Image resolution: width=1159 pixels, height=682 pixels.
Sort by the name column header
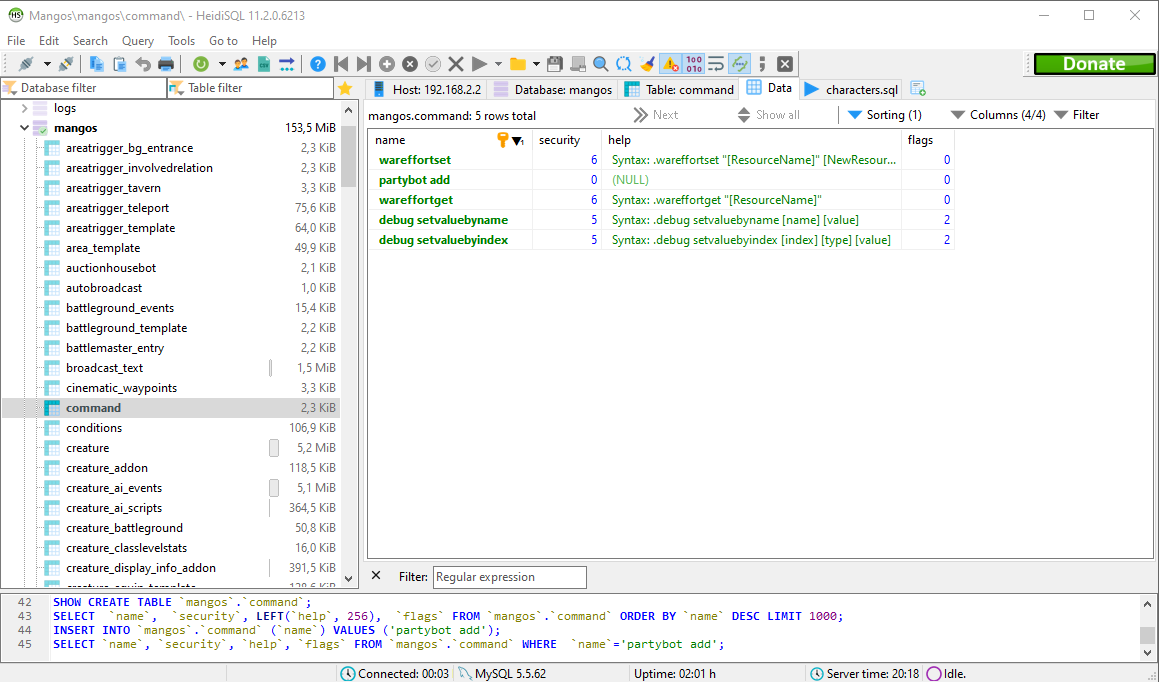[x=450, y=140]
